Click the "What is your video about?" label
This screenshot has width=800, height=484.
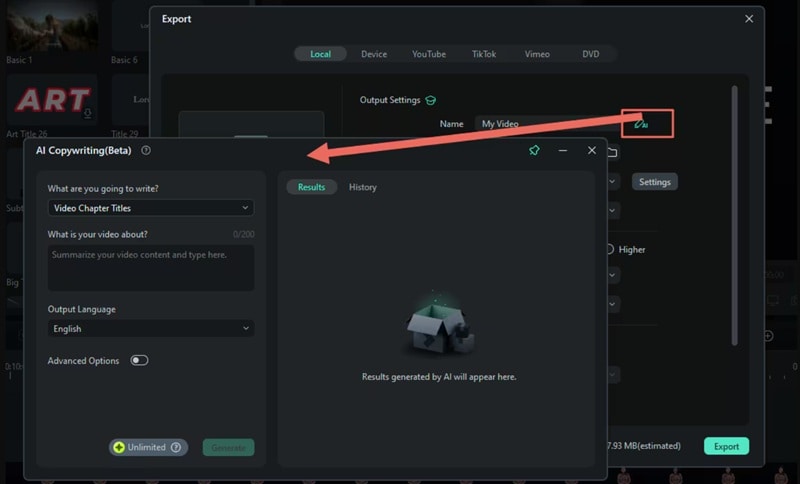[x=97, y=234]
